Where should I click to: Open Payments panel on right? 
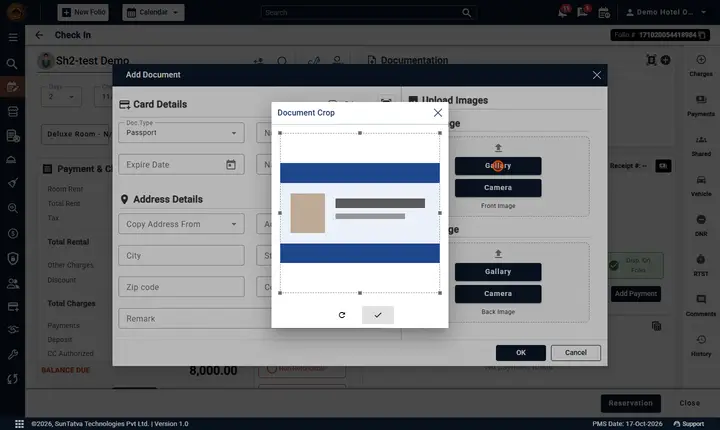(x=701, y=106)
